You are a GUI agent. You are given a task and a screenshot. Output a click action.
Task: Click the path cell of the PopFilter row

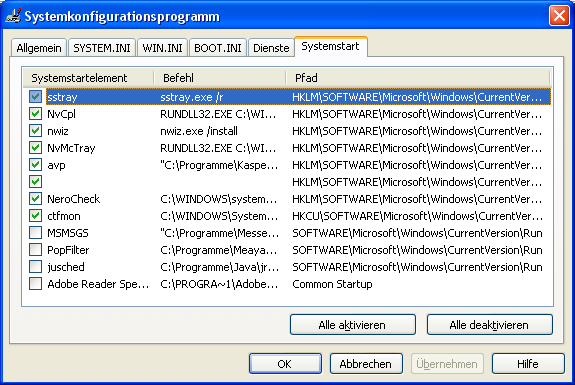417,250
